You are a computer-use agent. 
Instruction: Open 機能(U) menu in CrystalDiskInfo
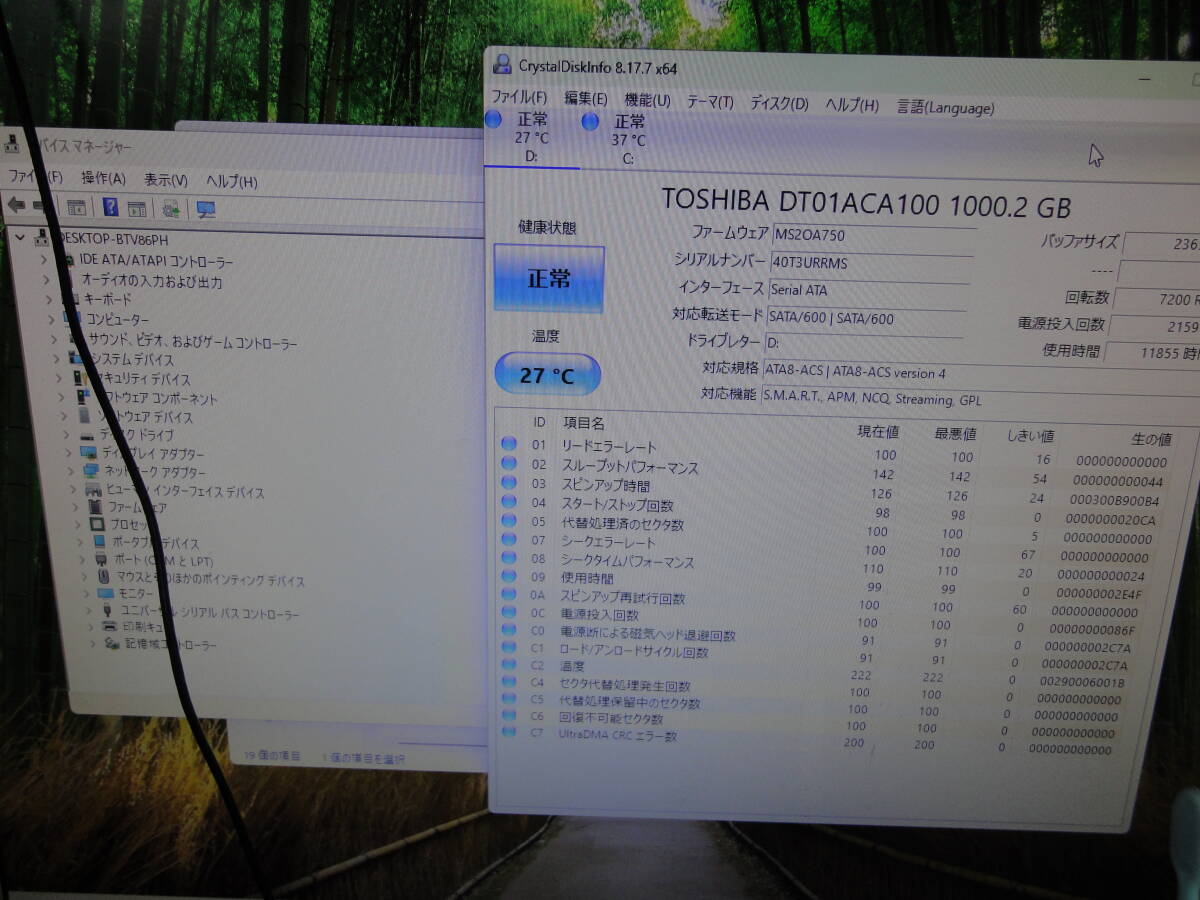point(647,100)
